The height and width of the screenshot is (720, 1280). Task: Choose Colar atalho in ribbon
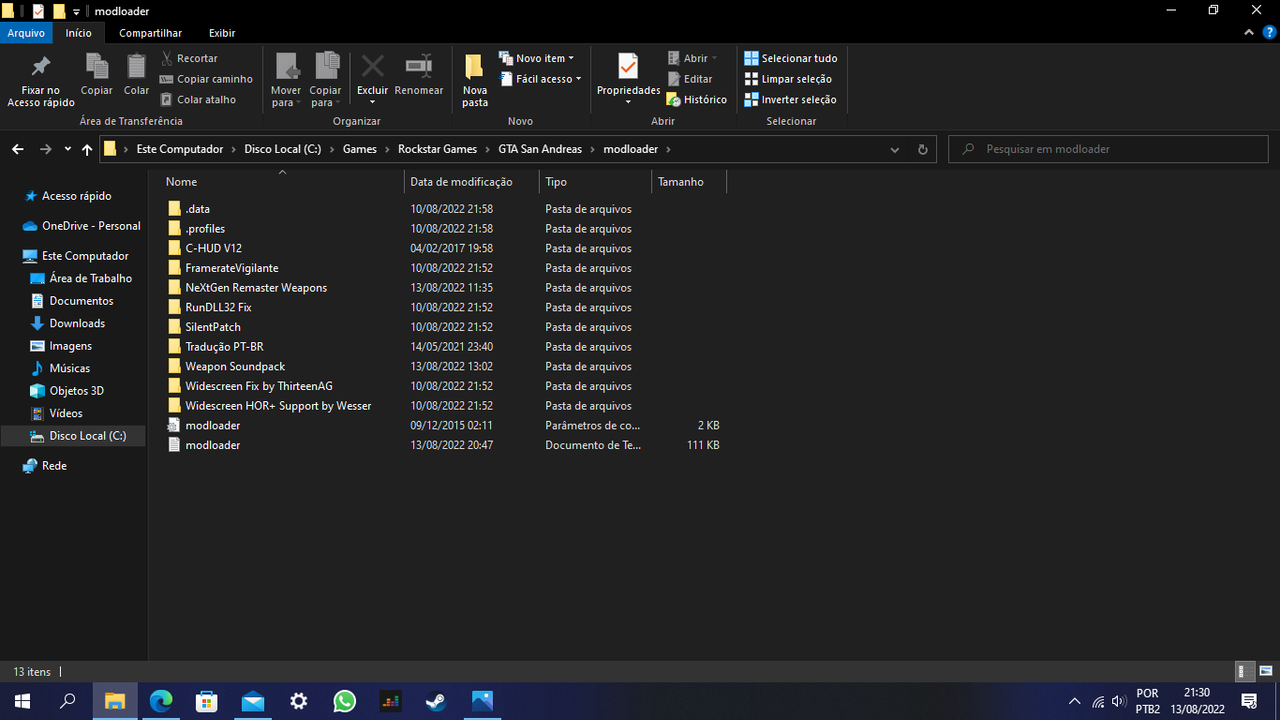pyautogui.click(x=198, y=99)
